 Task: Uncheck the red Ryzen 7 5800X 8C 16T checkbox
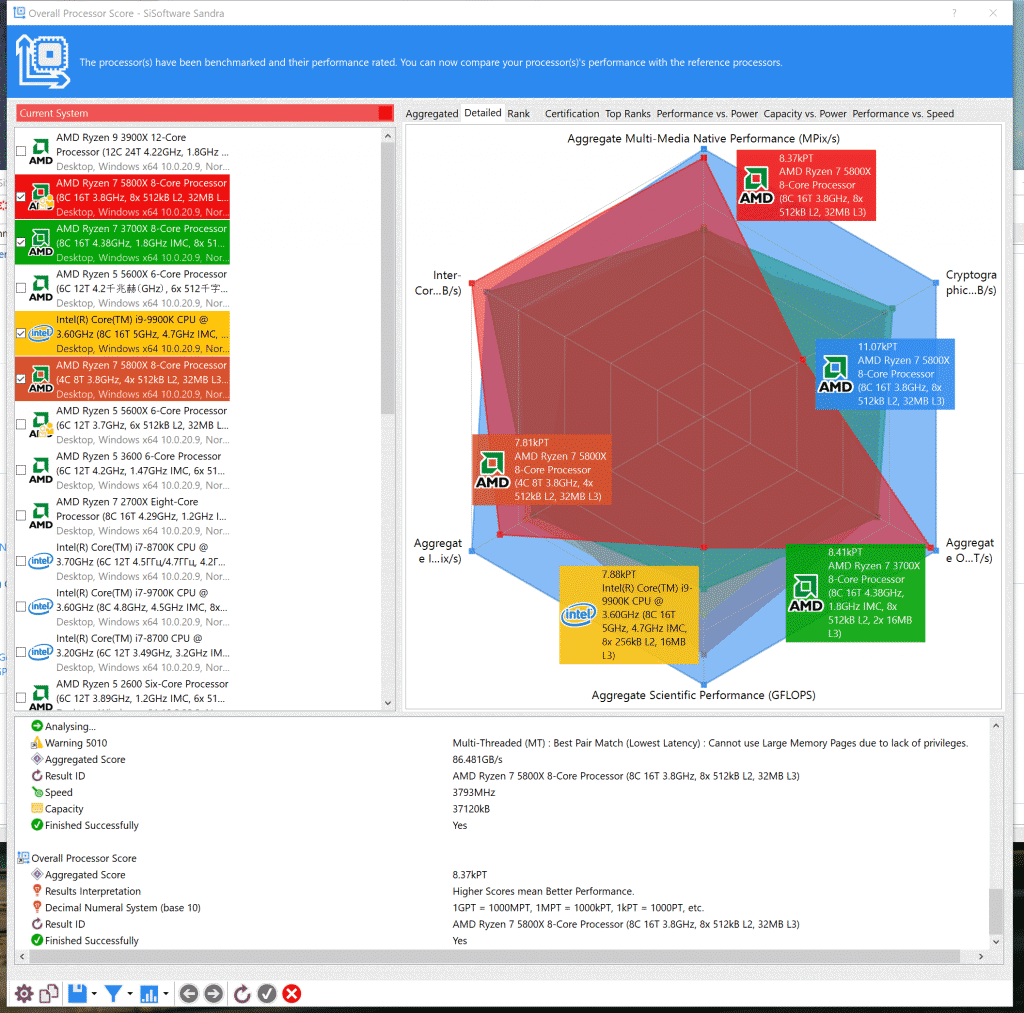pyautogui.click(x=21, y=197)
